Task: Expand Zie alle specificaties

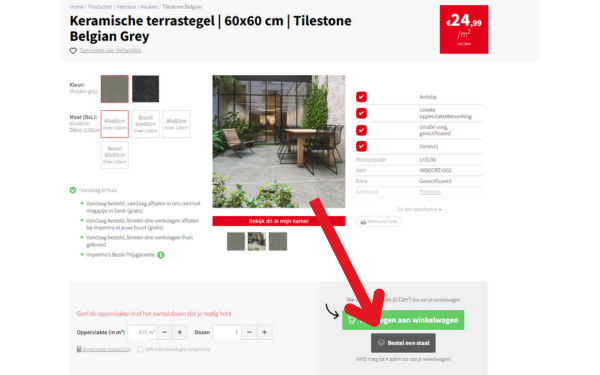Action: [x=419, y=209]
